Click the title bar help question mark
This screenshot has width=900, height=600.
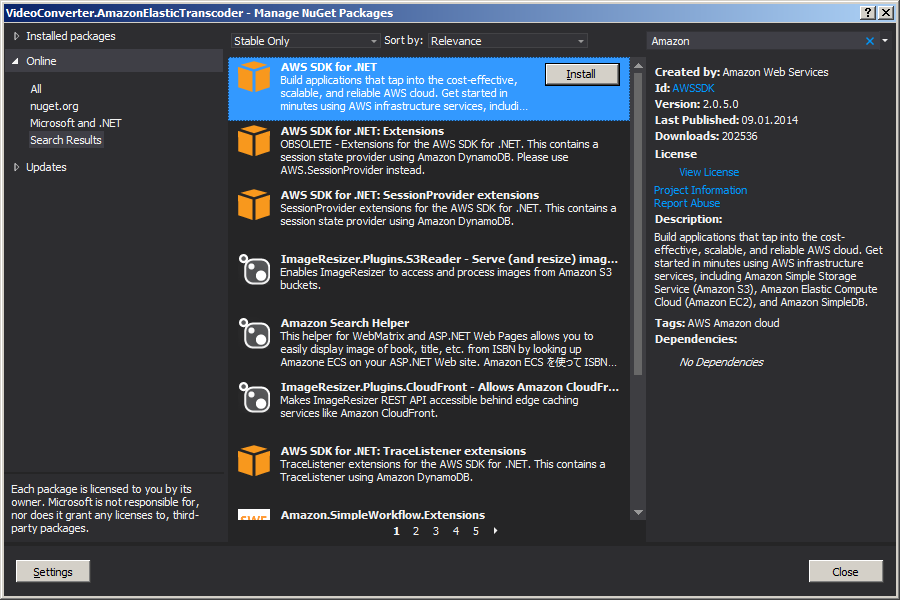[x=866, y=11]
